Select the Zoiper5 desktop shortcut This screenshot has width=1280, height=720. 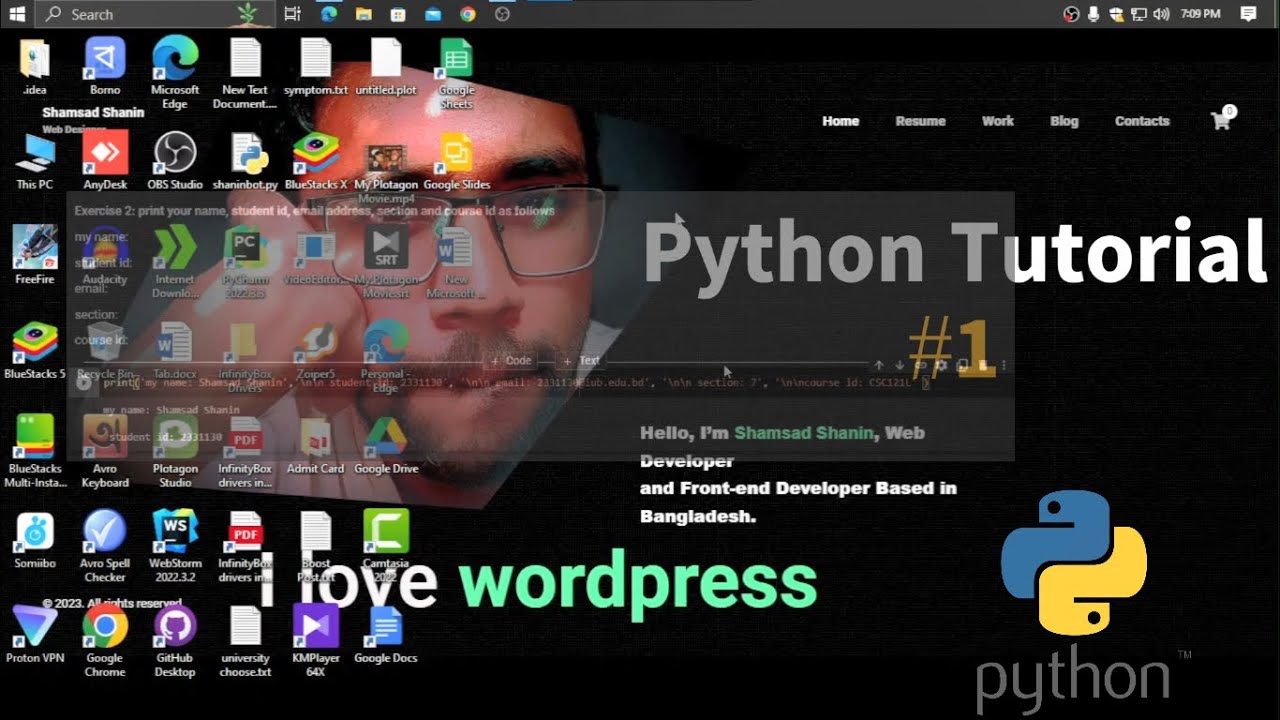click(x=316, y=350)
